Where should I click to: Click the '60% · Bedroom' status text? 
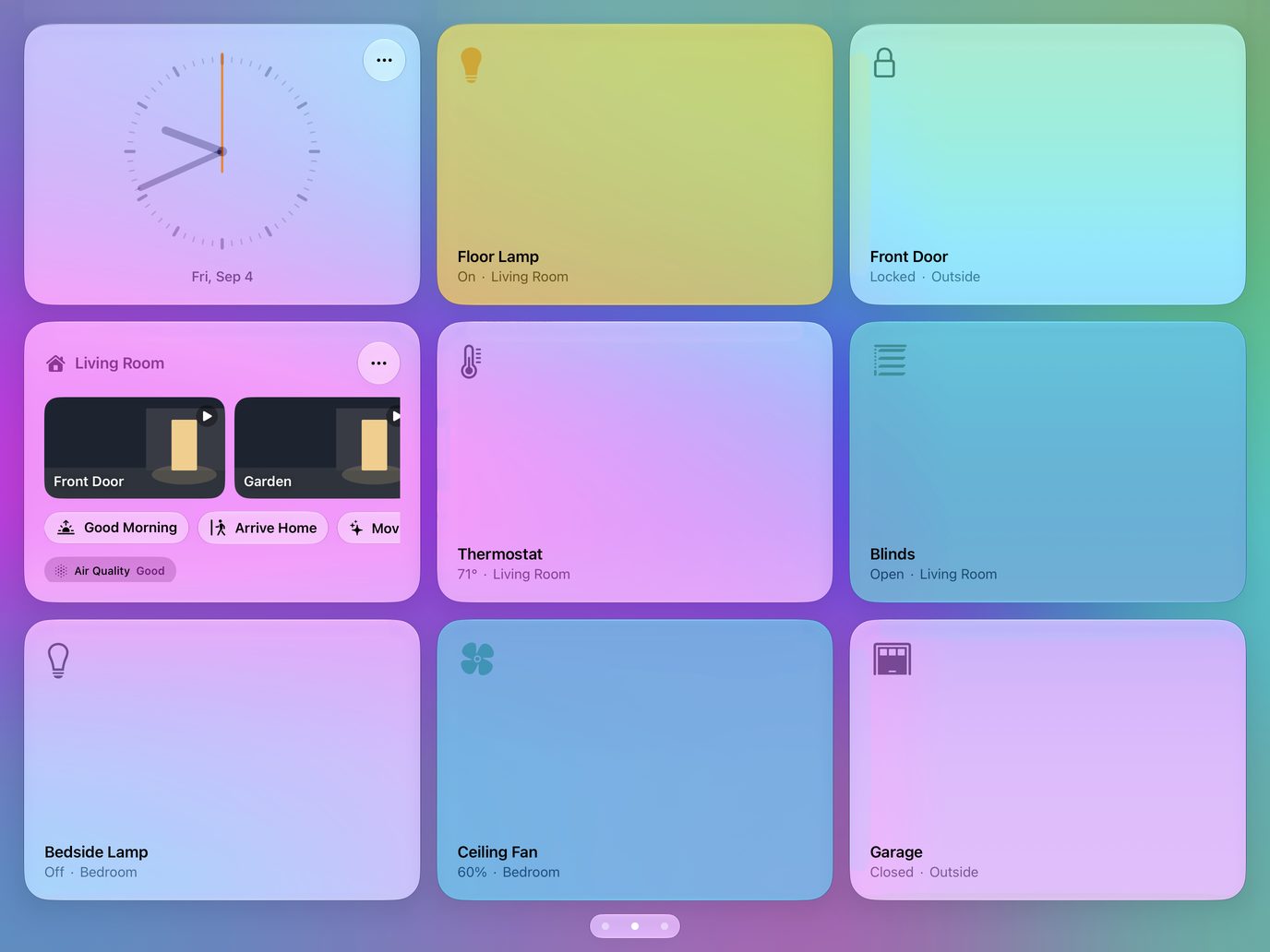click(509, 873)
